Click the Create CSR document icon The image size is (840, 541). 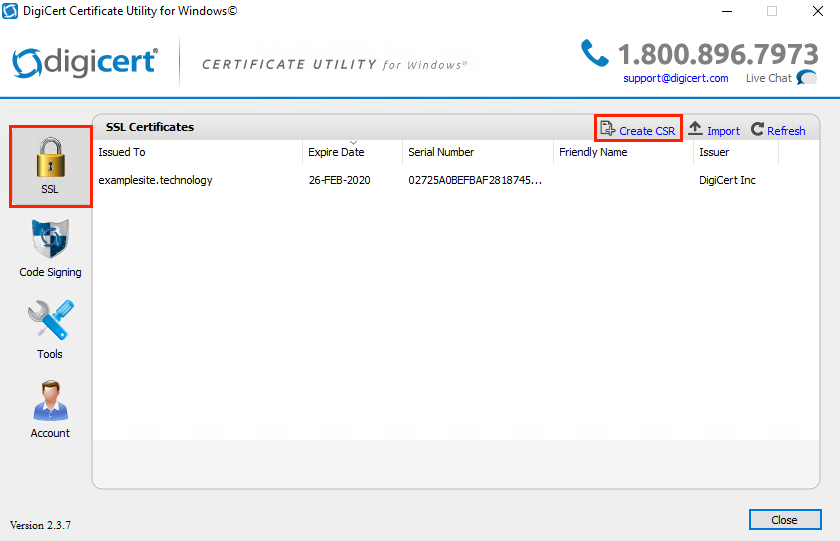point(608,129)
